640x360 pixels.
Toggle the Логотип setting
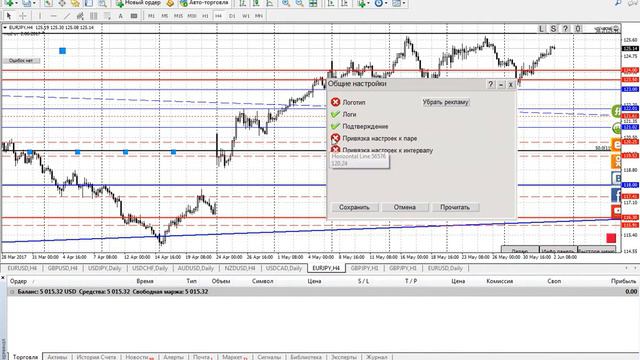click(x=336, y=102)
